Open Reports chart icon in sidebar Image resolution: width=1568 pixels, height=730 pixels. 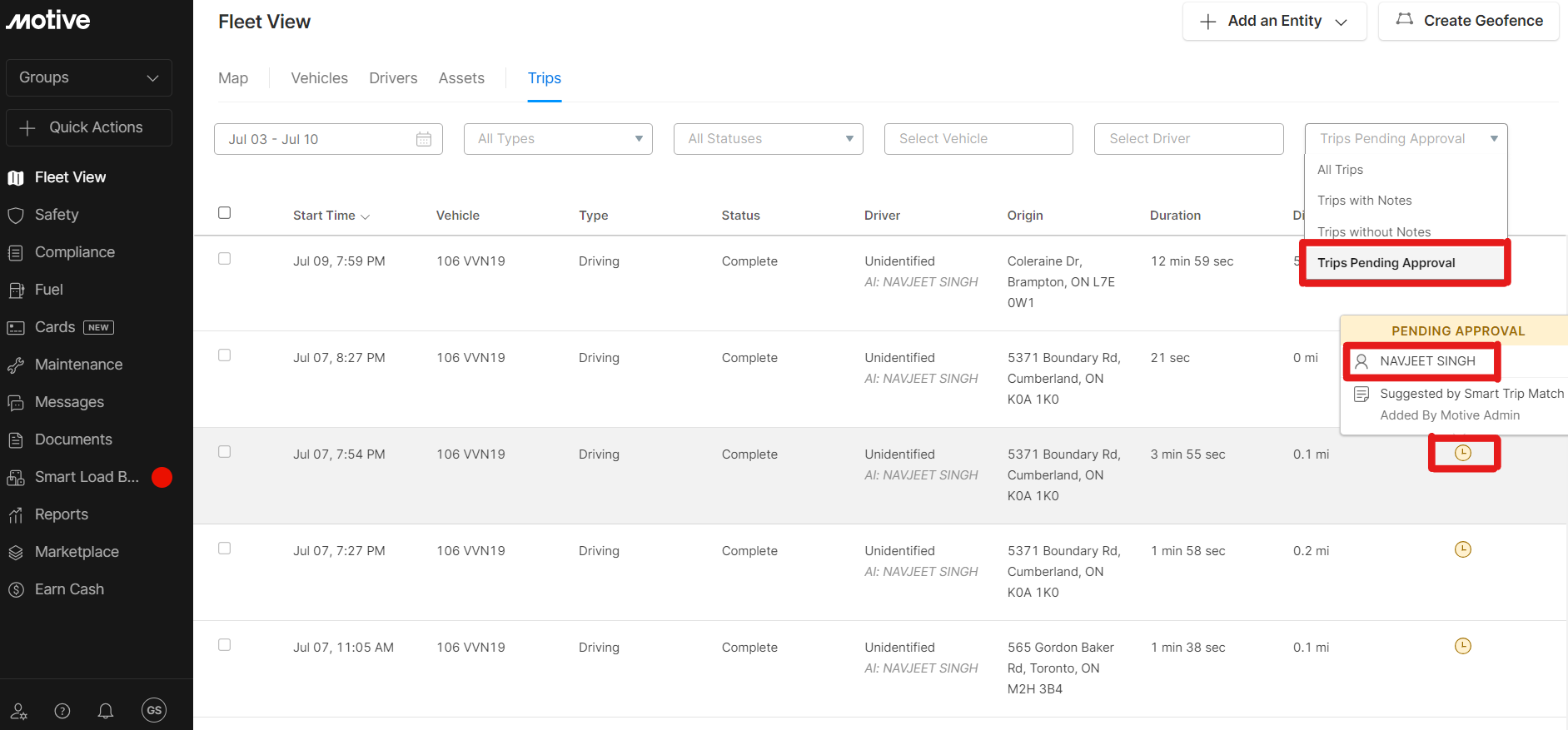(16, 514)
